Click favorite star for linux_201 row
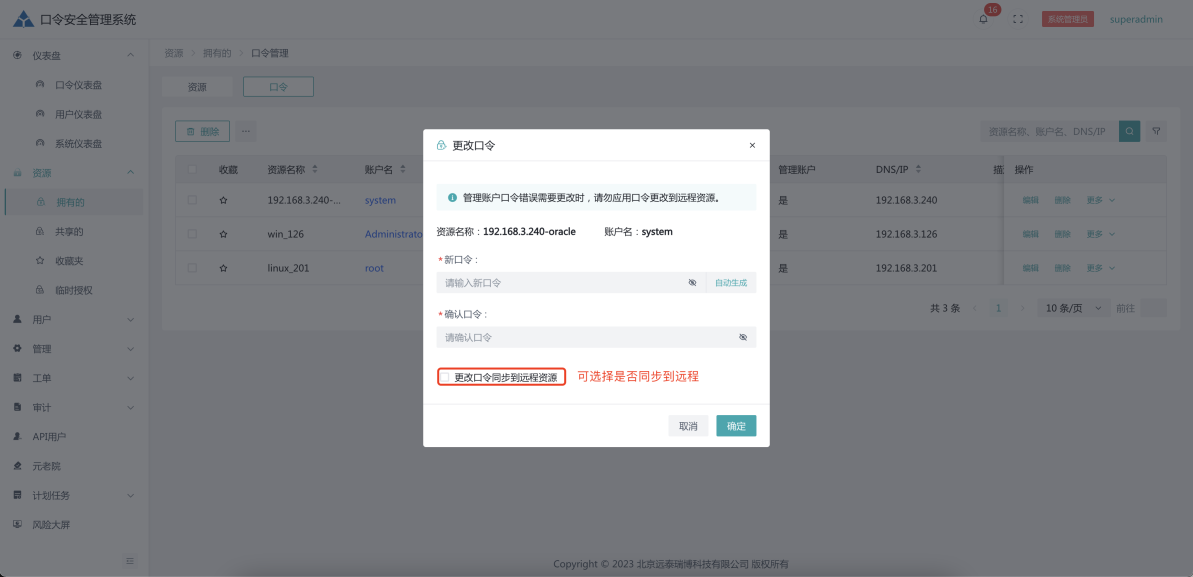The width and height of the screenshot is (1193, 577). [x=223, y=268]
